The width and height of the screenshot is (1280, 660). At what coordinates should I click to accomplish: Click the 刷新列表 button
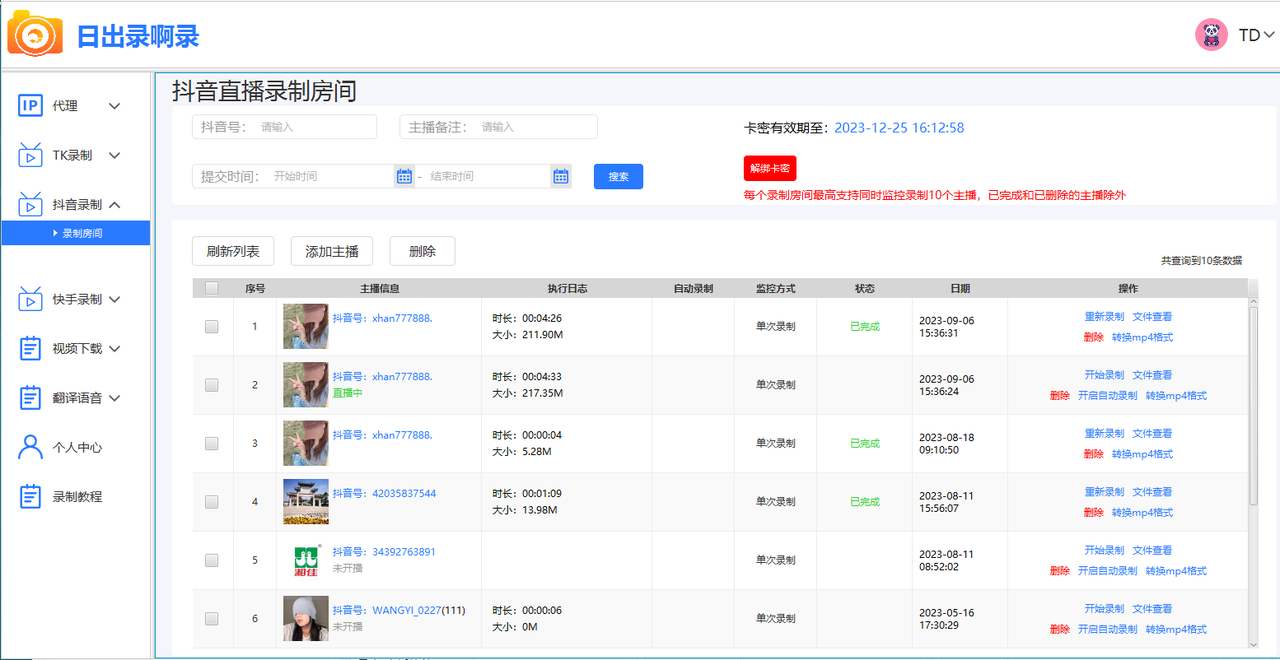[x=233, y=251]
